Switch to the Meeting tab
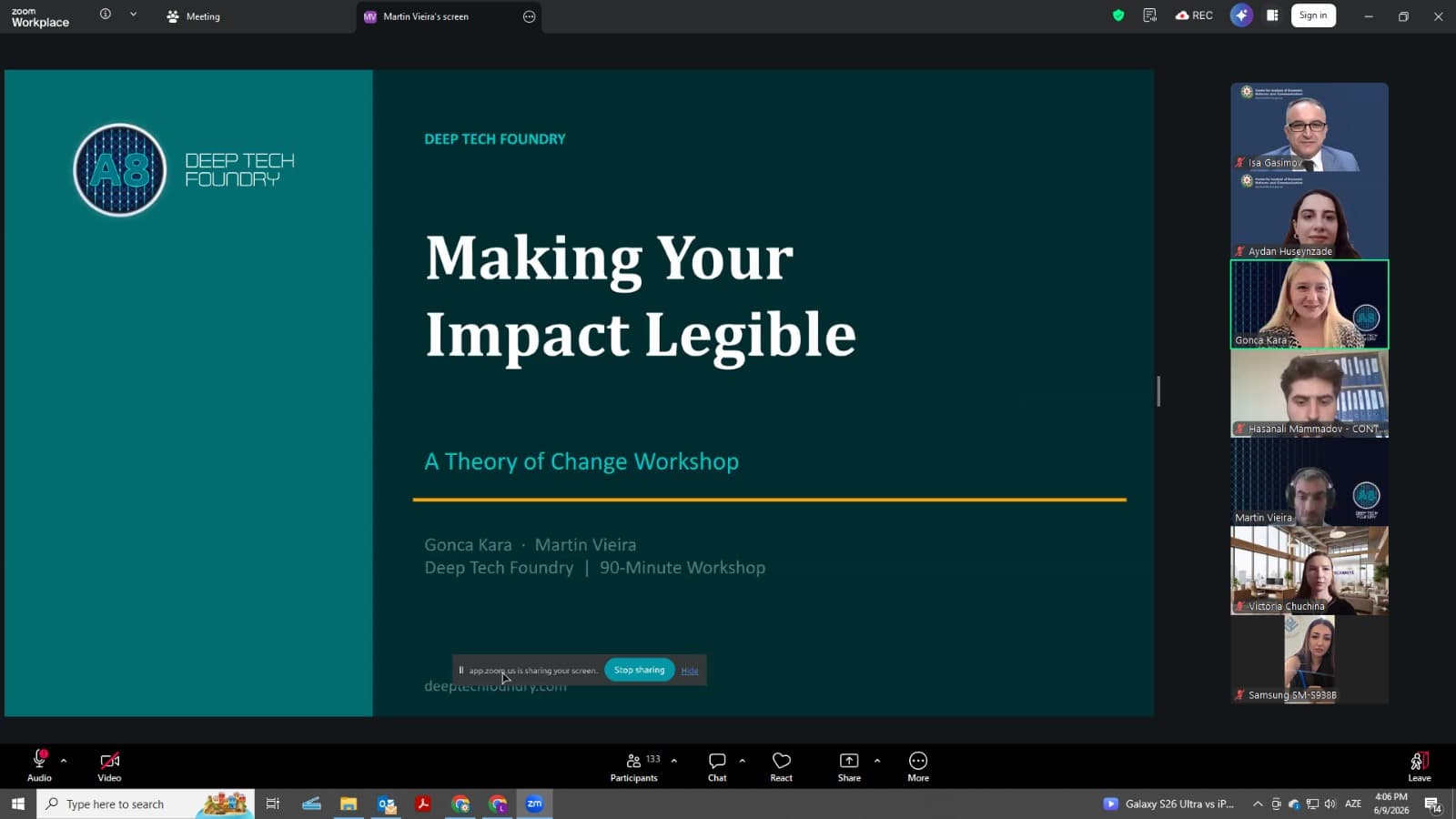Image resolution: width=1456 pixels, height=819 pixels. pyautogui.click(x=193, y=16)
